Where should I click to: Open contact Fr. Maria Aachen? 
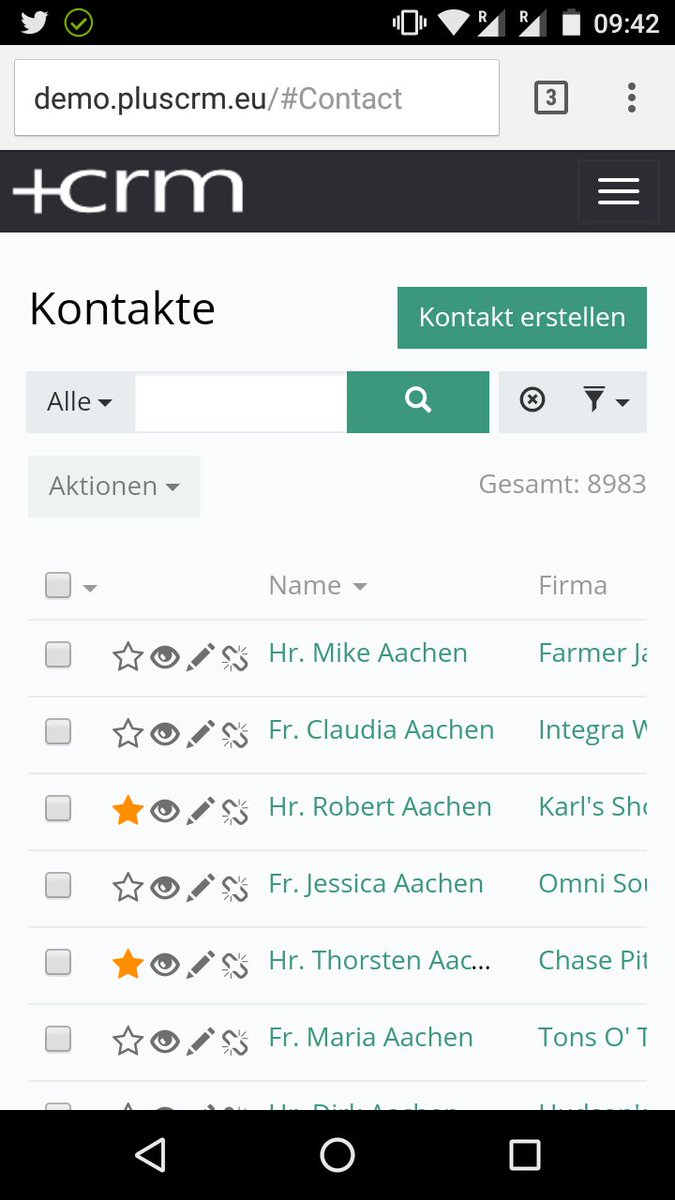coord(371,1038)
